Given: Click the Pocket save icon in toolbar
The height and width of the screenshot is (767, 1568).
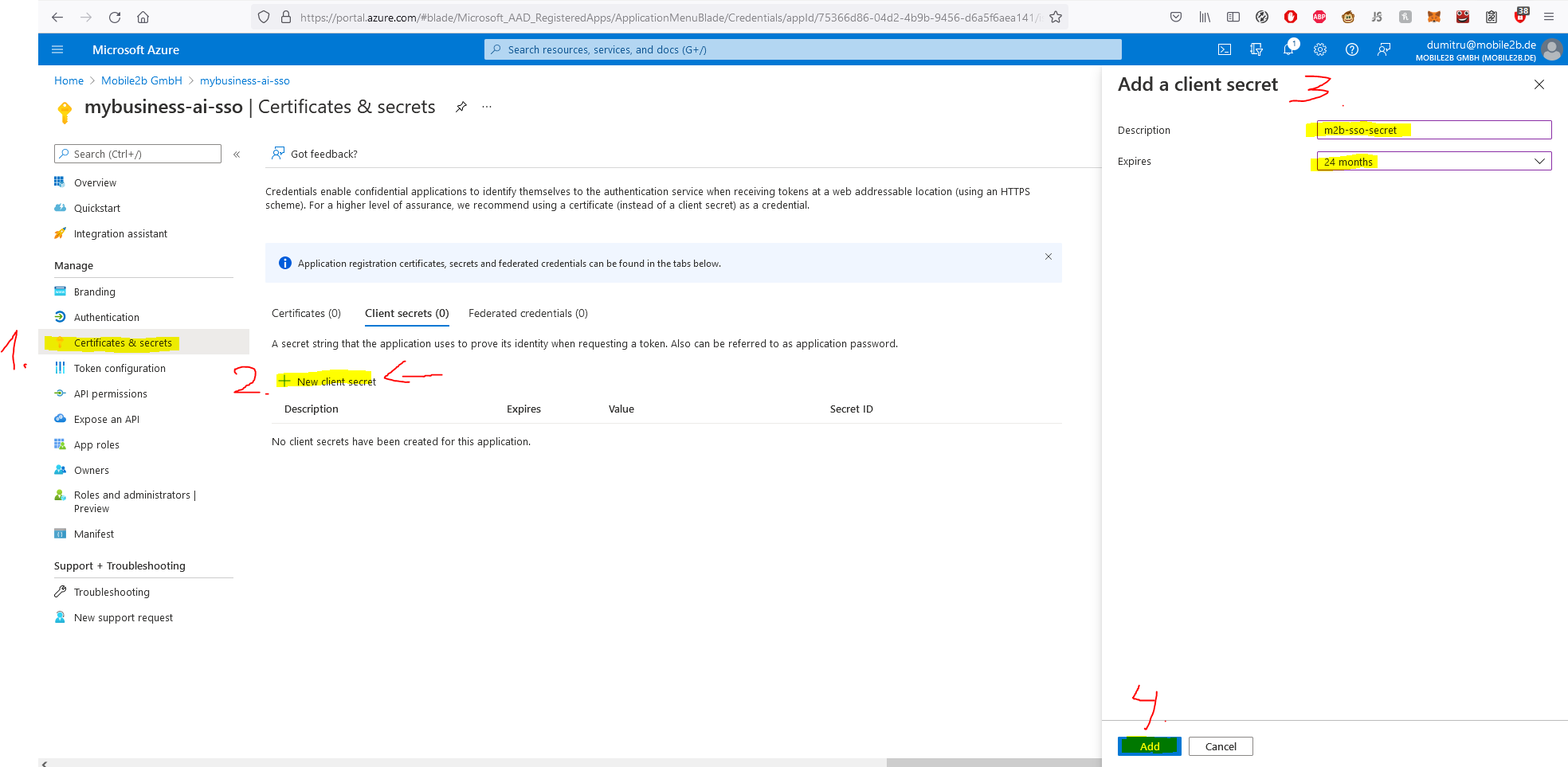Looking at the screenshot, I should tap(1175, 16).
